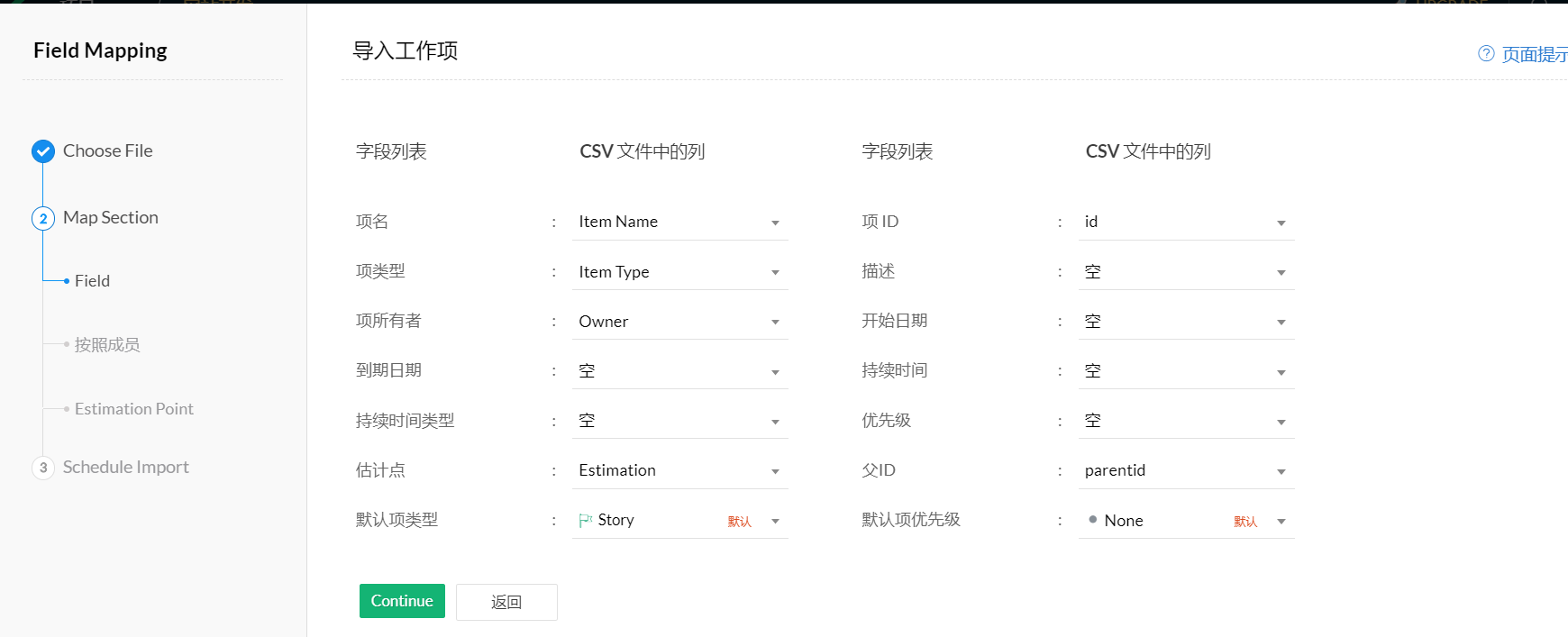1568x637 pixels.
Task: Open the default priority None dropdown
Action: point(1281,521)
